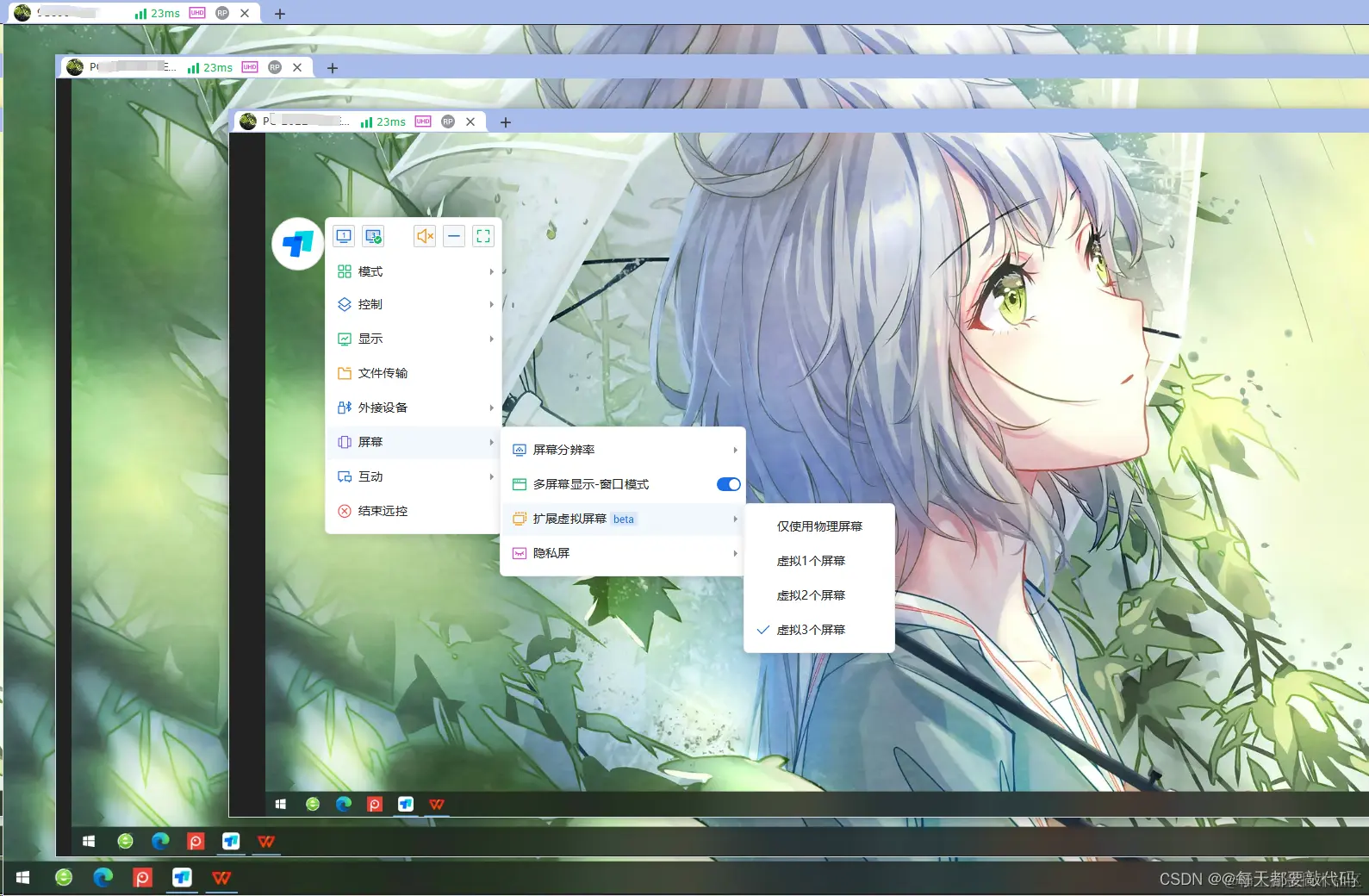Click the 文件传输 folder icon
This screenshot has height=896, width=1369.
(345, 373)
